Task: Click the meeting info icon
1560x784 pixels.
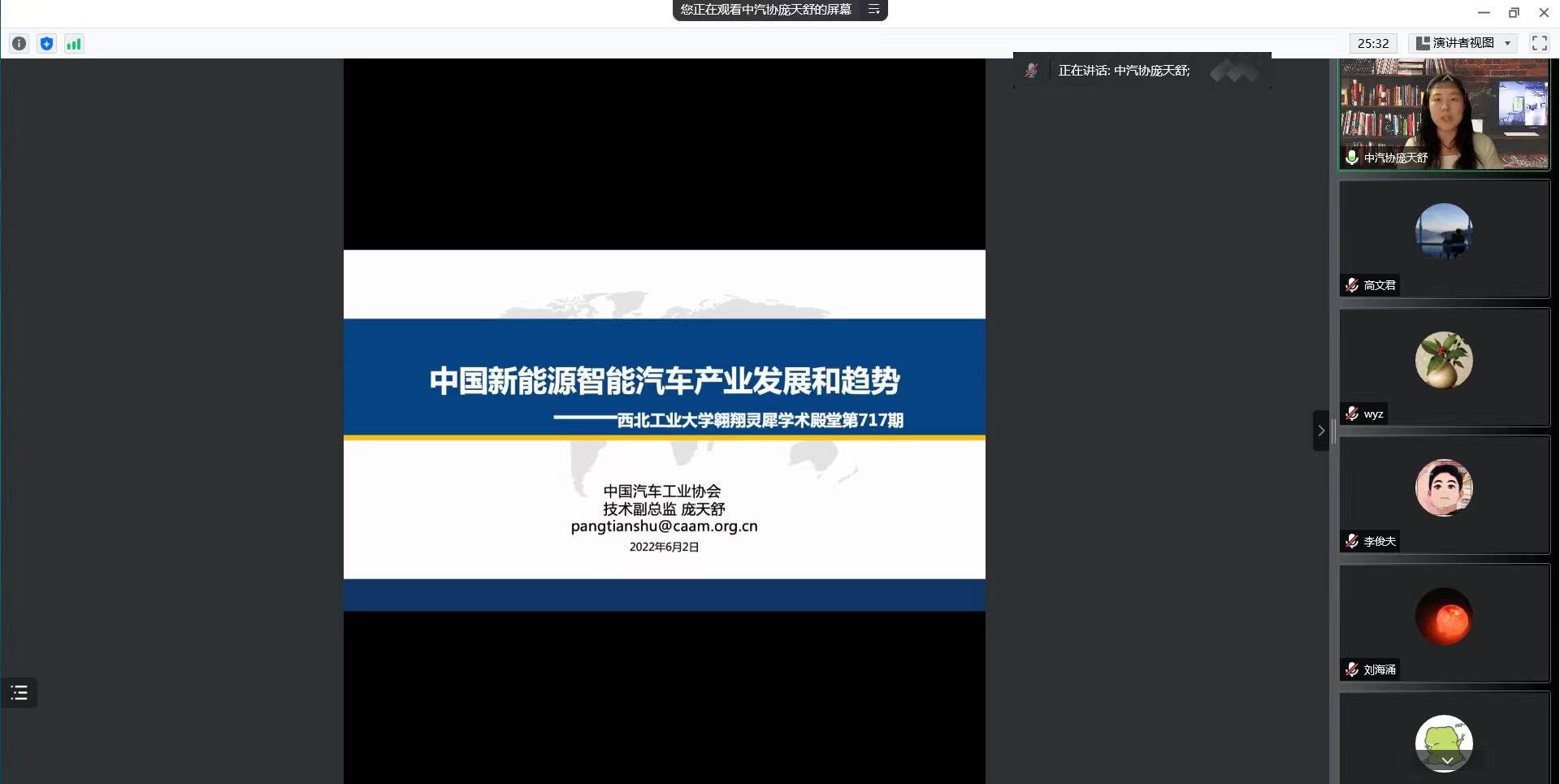Action: pos(19,44)
